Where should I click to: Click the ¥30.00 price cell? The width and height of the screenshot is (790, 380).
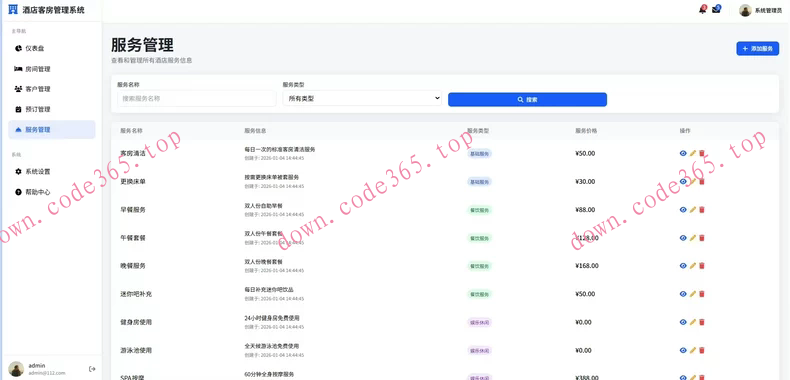click(x=585, y=181)
